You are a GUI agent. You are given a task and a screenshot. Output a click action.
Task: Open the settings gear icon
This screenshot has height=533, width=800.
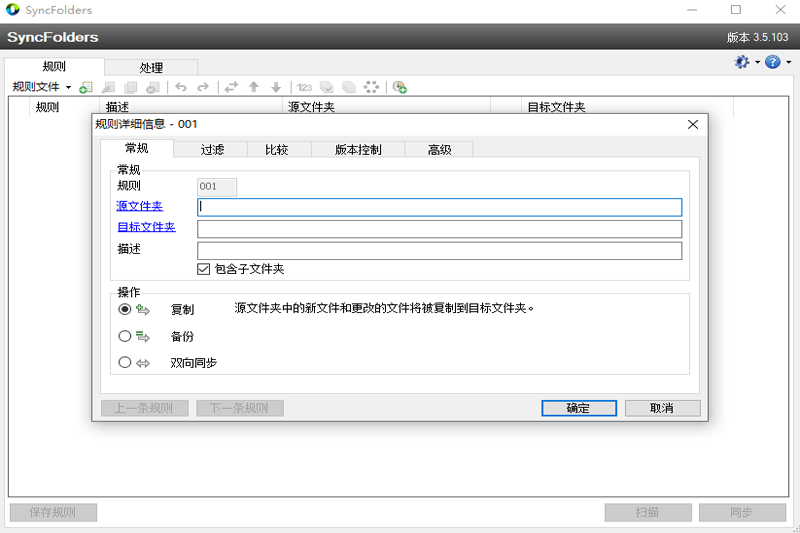pyautogui.click(x=742, y=62)
